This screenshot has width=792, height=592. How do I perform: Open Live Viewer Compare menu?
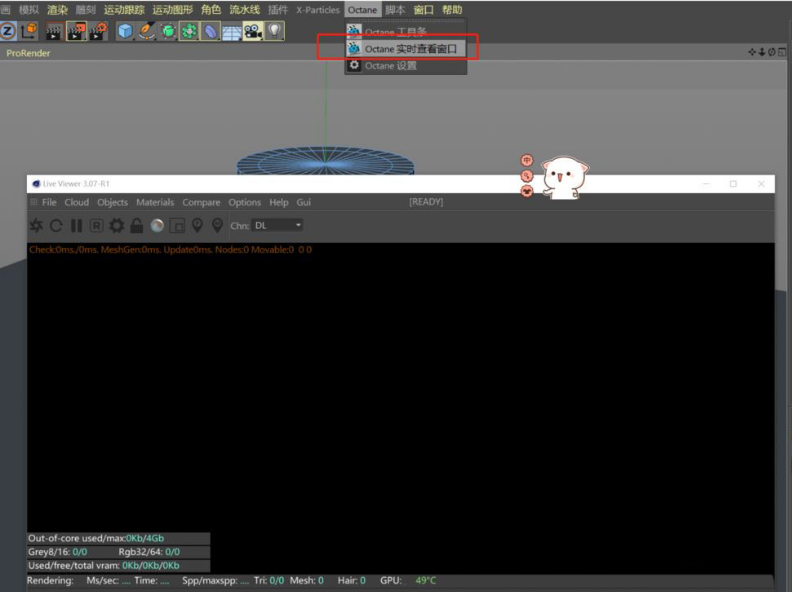coord(202,203)
